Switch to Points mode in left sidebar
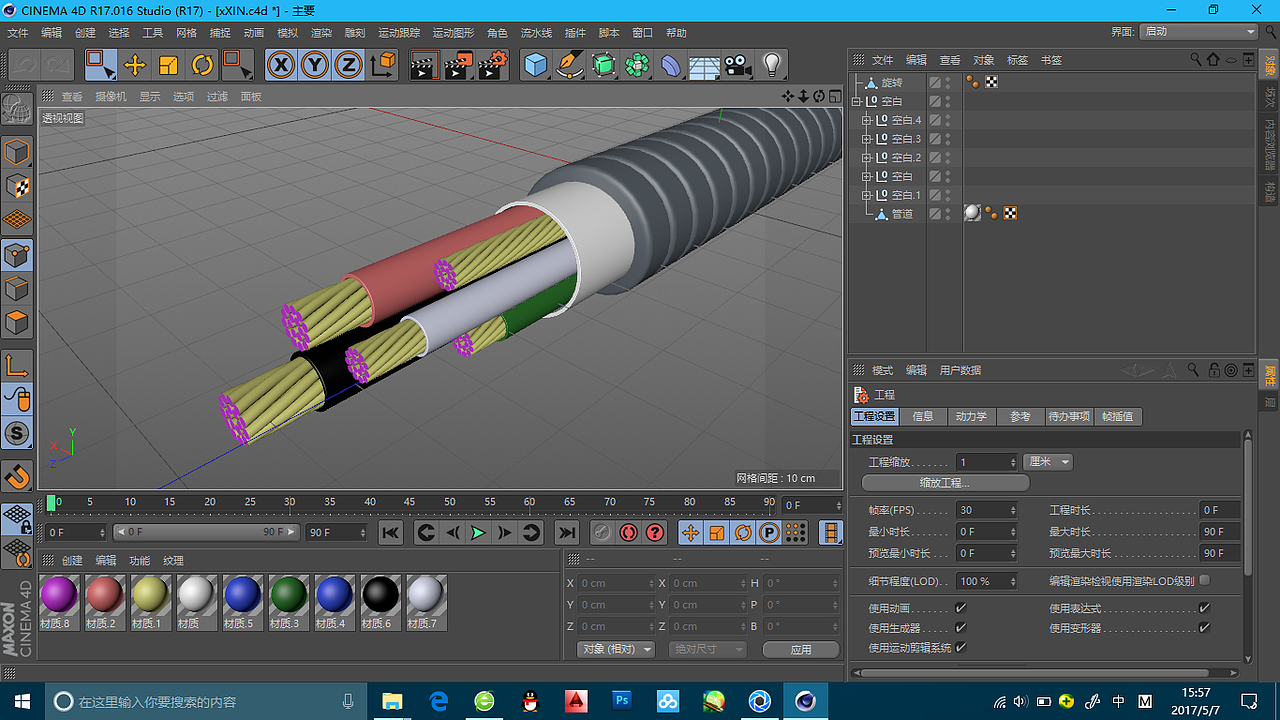The height and width of the screenshot is (720, 1280). coord(17,255)
